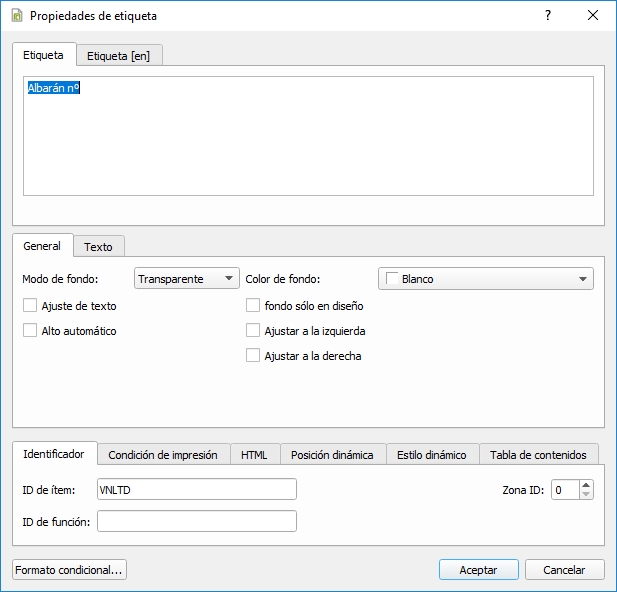Open the Posición dinámica tab
Image resolution: width=617 pixels, height=592 pixels.
point(332,455)
